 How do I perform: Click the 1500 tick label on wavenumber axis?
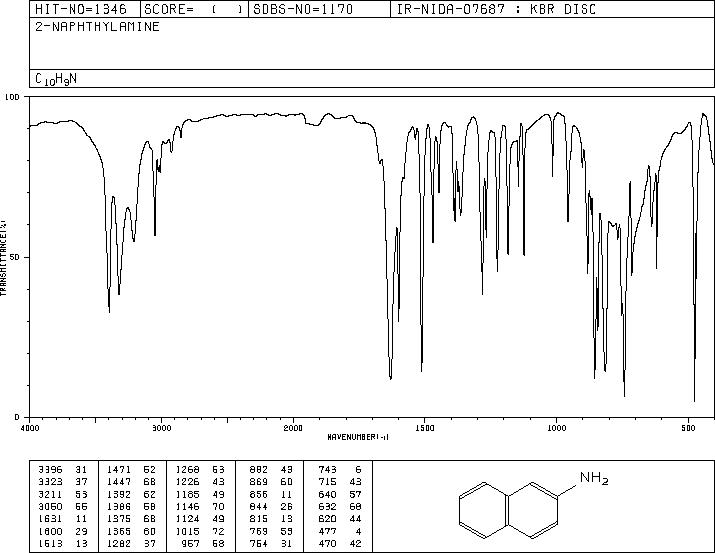pos(425,428)
